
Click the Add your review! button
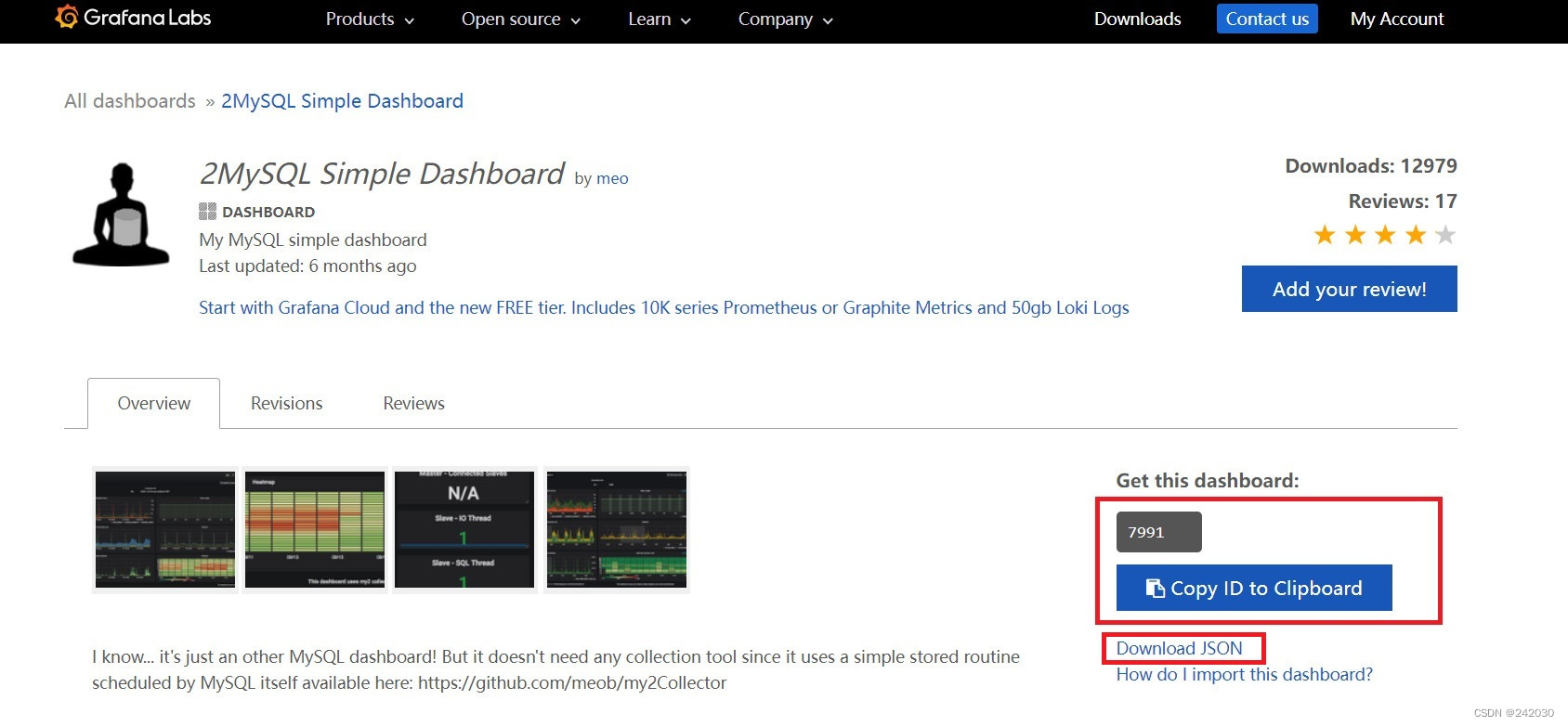click(1349, 289)
